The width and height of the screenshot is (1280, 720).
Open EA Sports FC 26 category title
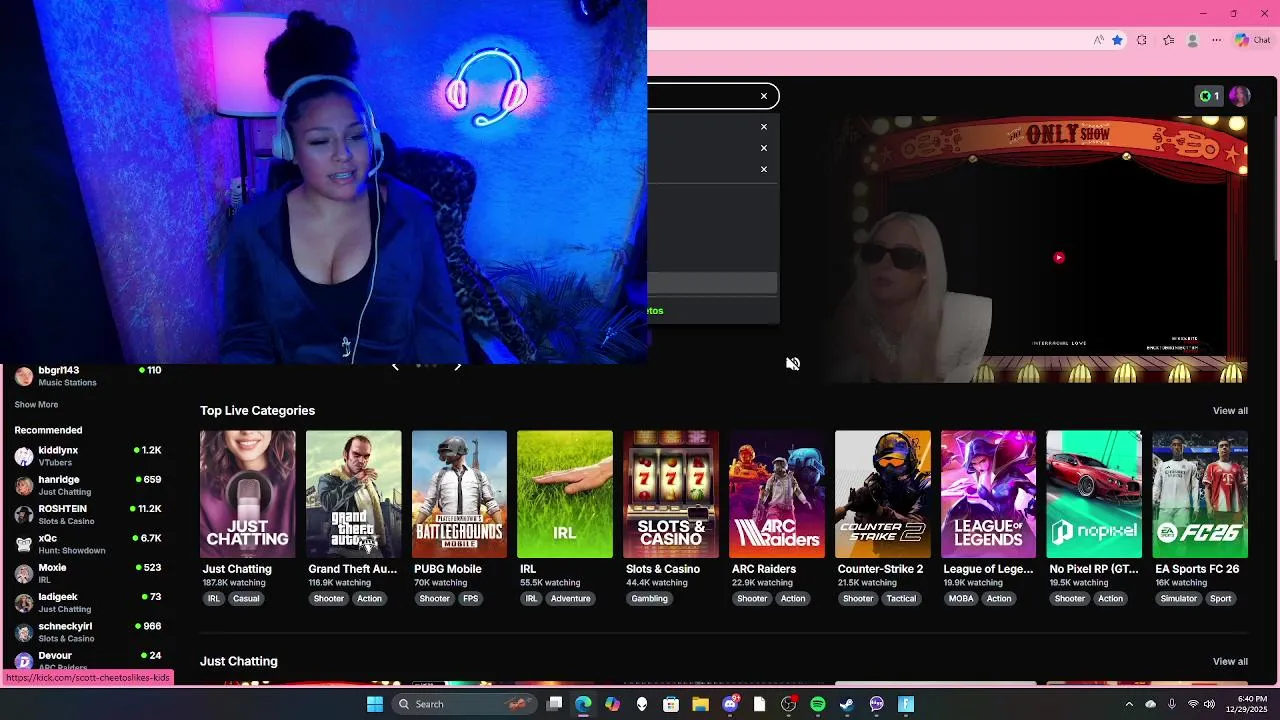pyautogui.click(x=1197, y=569)
